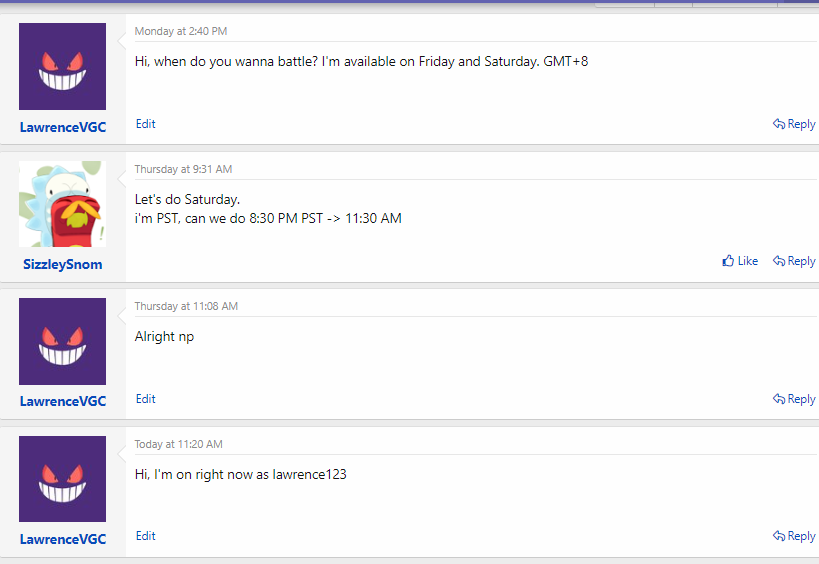
Task: Open "Thursday at 9:31 AM" timestamp permalink
Action: [183, 169]
